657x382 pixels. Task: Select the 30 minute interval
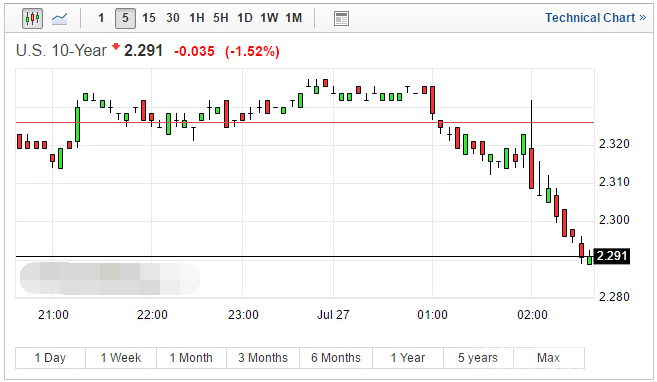pyautogui.click(x=173, y=18)
